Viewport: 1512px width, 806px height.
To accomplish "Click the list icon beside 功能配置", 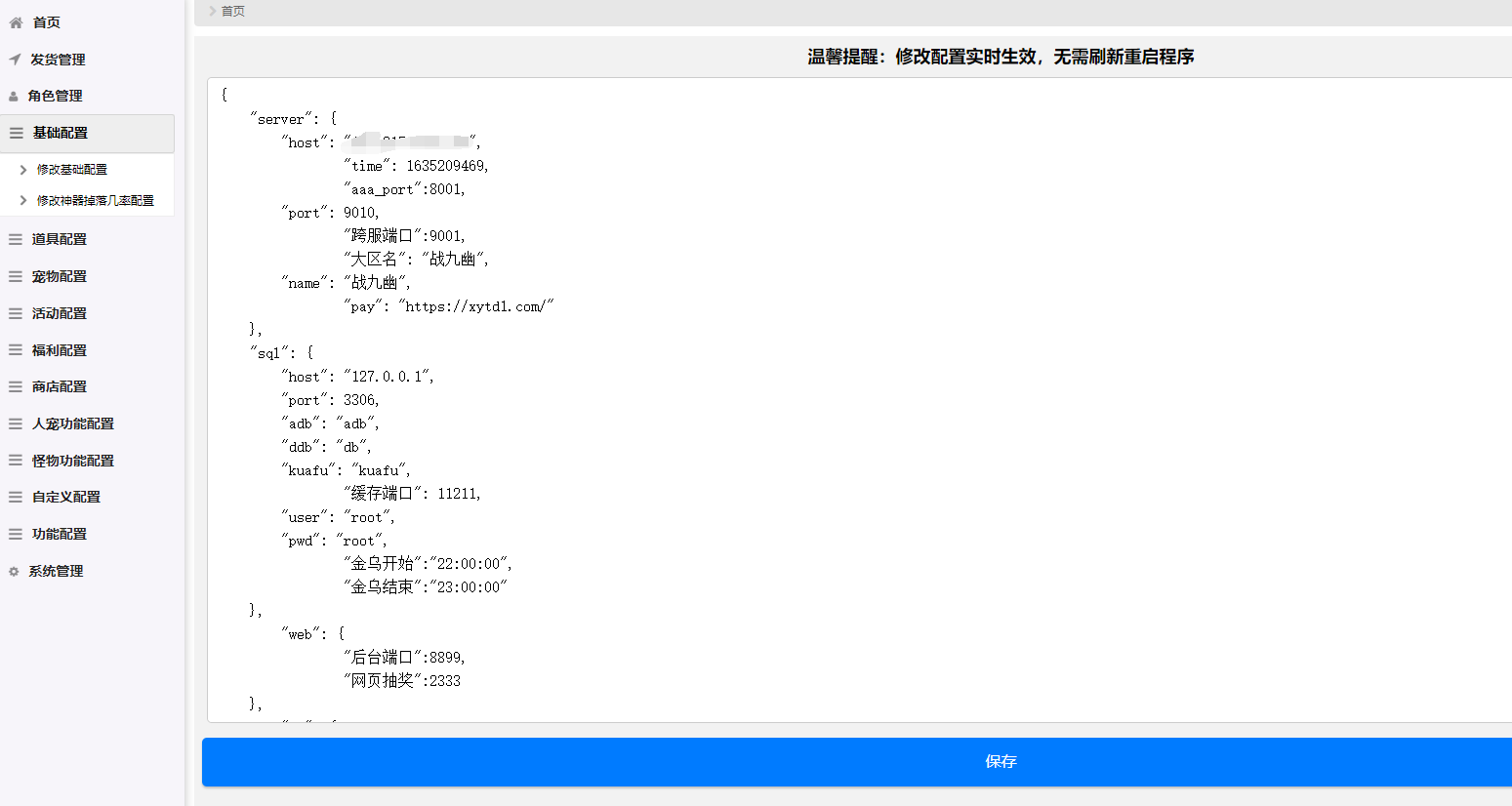I will (x=16, y=535).
